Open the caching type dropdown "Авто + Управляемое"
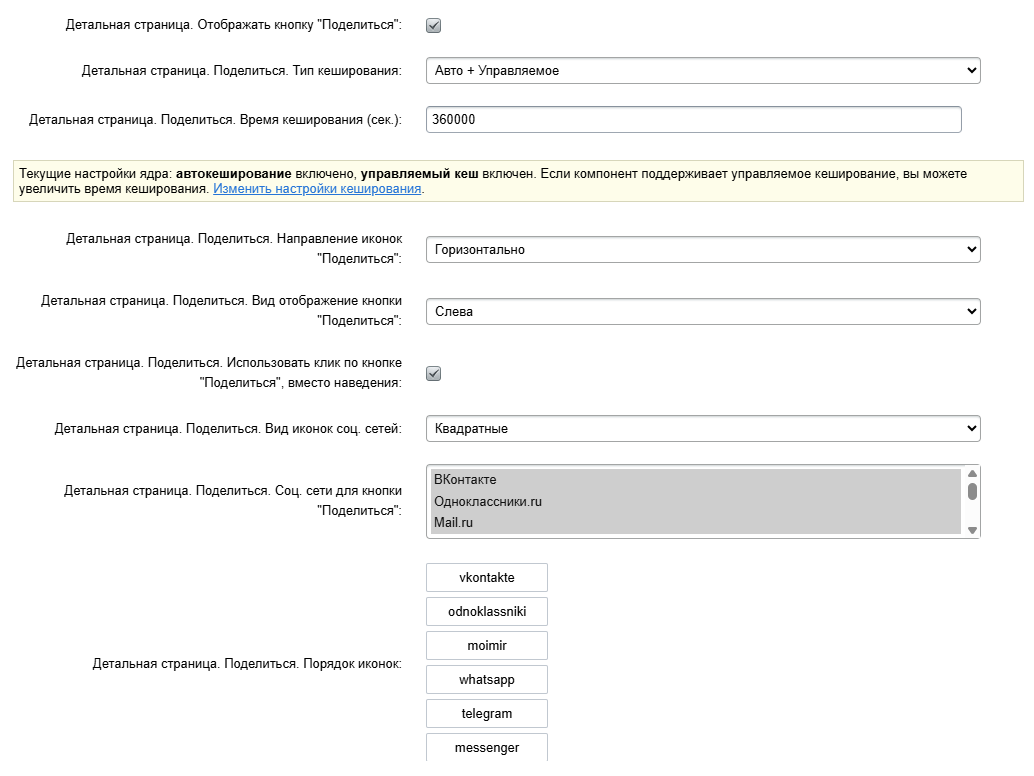1034x776 pixels. [x=702, y=71]
